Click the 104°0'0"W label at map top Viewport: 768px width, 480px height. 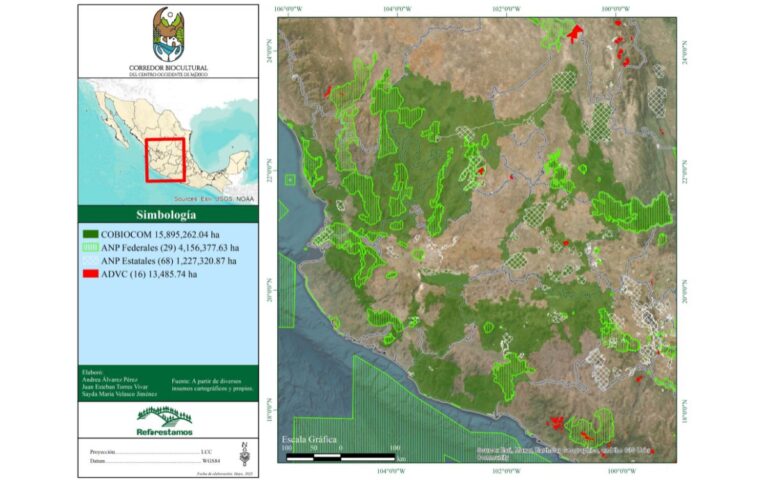[397, 9]
